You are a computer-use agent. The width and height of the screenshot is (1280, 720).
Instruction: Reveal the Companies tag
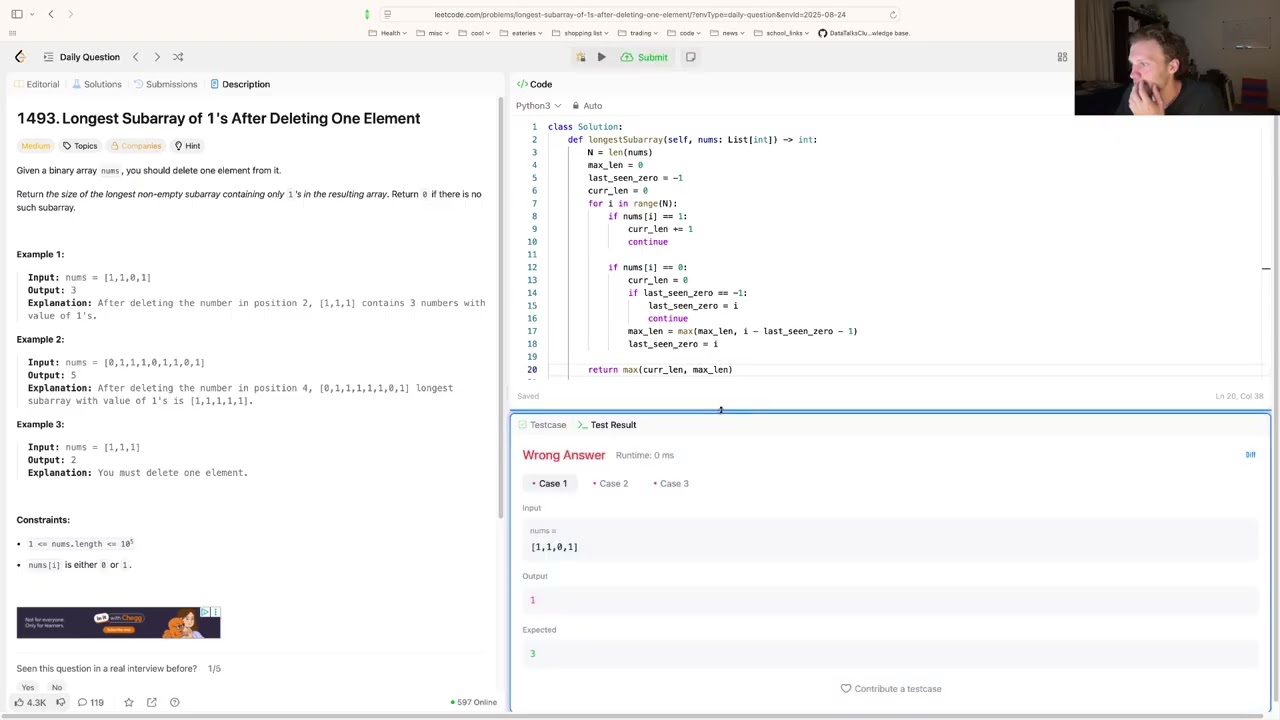(135, 146)
